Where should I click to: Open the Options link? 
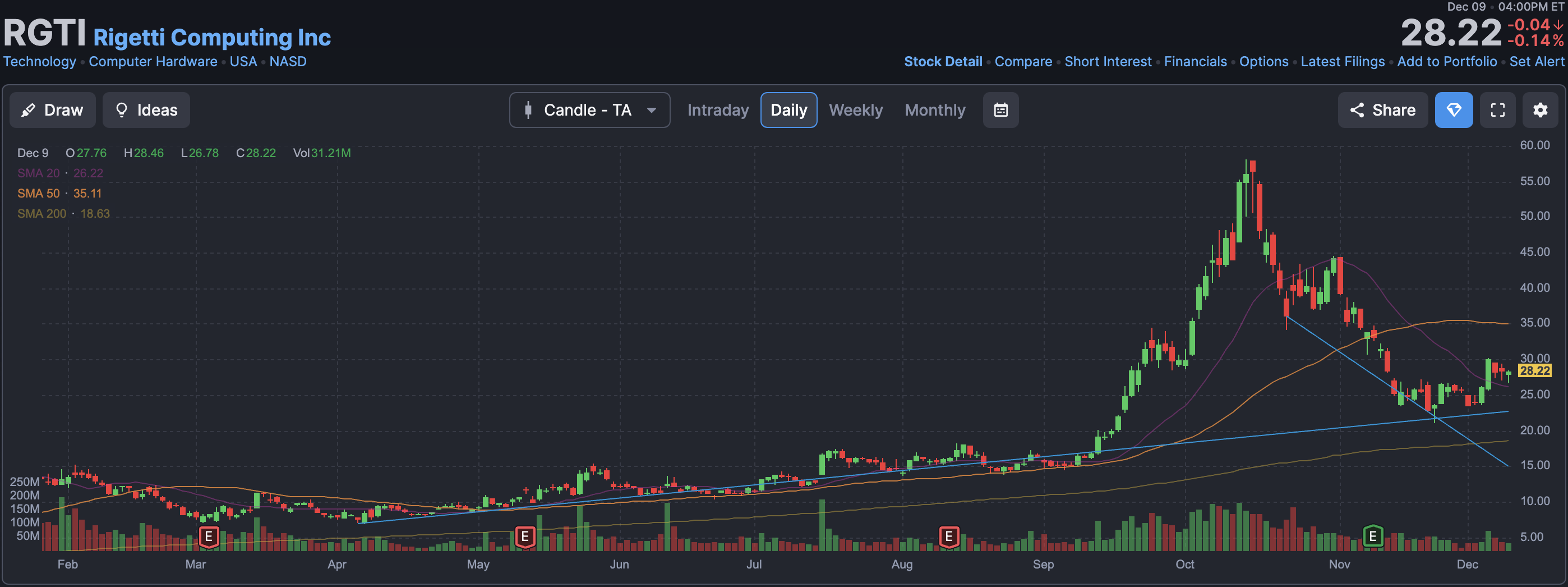(x=1263, y=62)
